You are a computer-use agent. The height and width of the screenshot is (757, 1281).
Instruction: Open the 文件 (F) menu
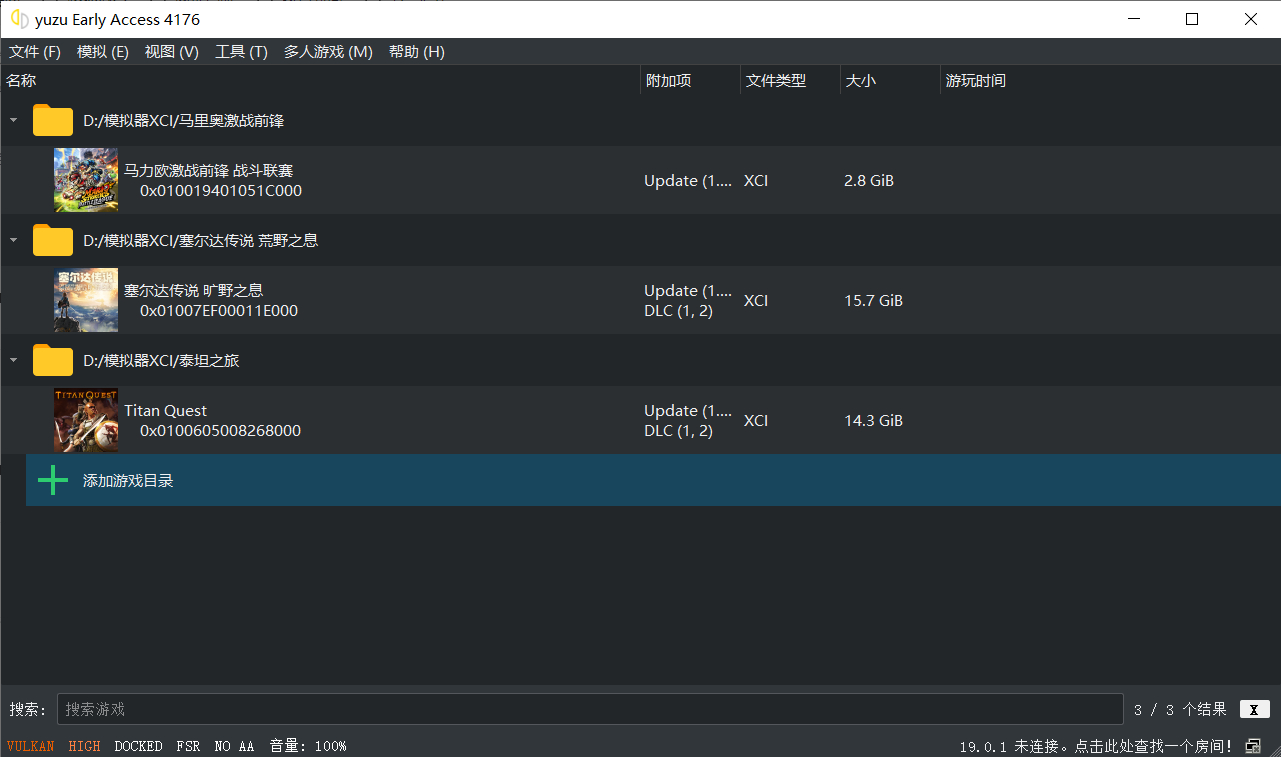(35, 52)
